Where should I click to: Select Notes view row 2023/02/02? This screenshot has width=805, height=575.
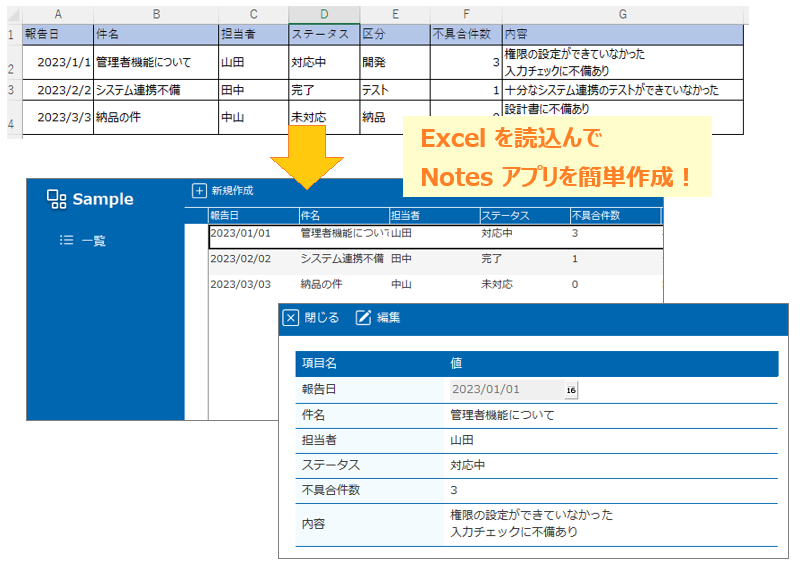click(436, 262)
